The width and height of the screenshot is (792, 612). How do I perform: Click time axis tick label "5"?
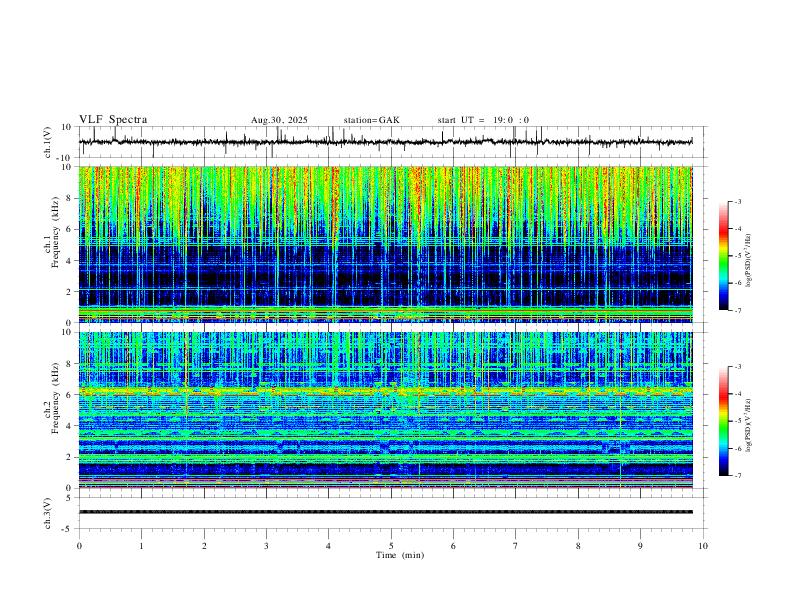(x=391, y=546)
